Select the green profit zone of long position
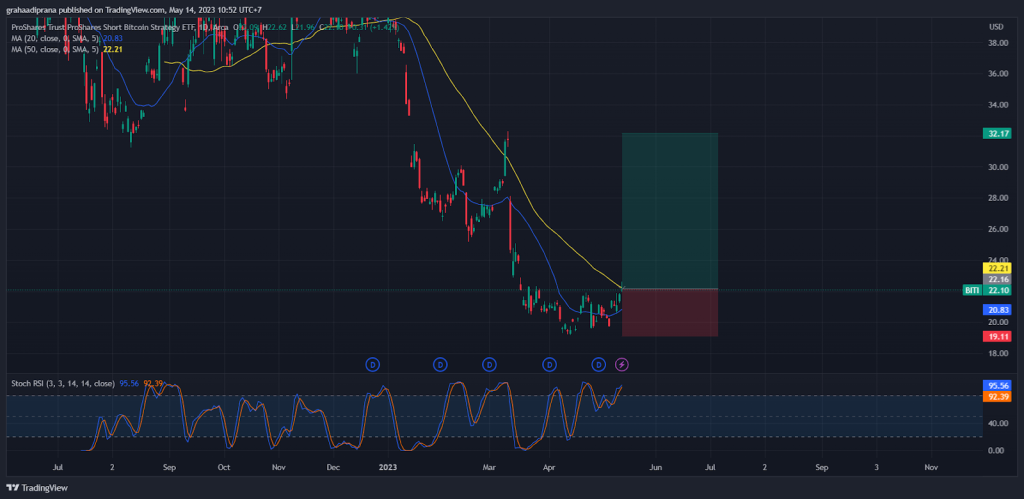The height and width of the screenshot is (499, 1024). [670, 211]
